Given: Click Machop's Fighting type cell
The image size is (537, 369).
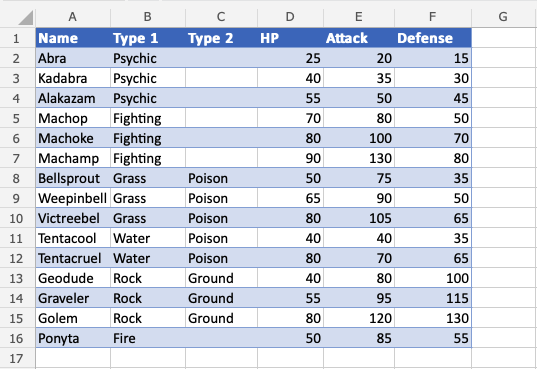Looking at the screenshot, I should 148,119.
